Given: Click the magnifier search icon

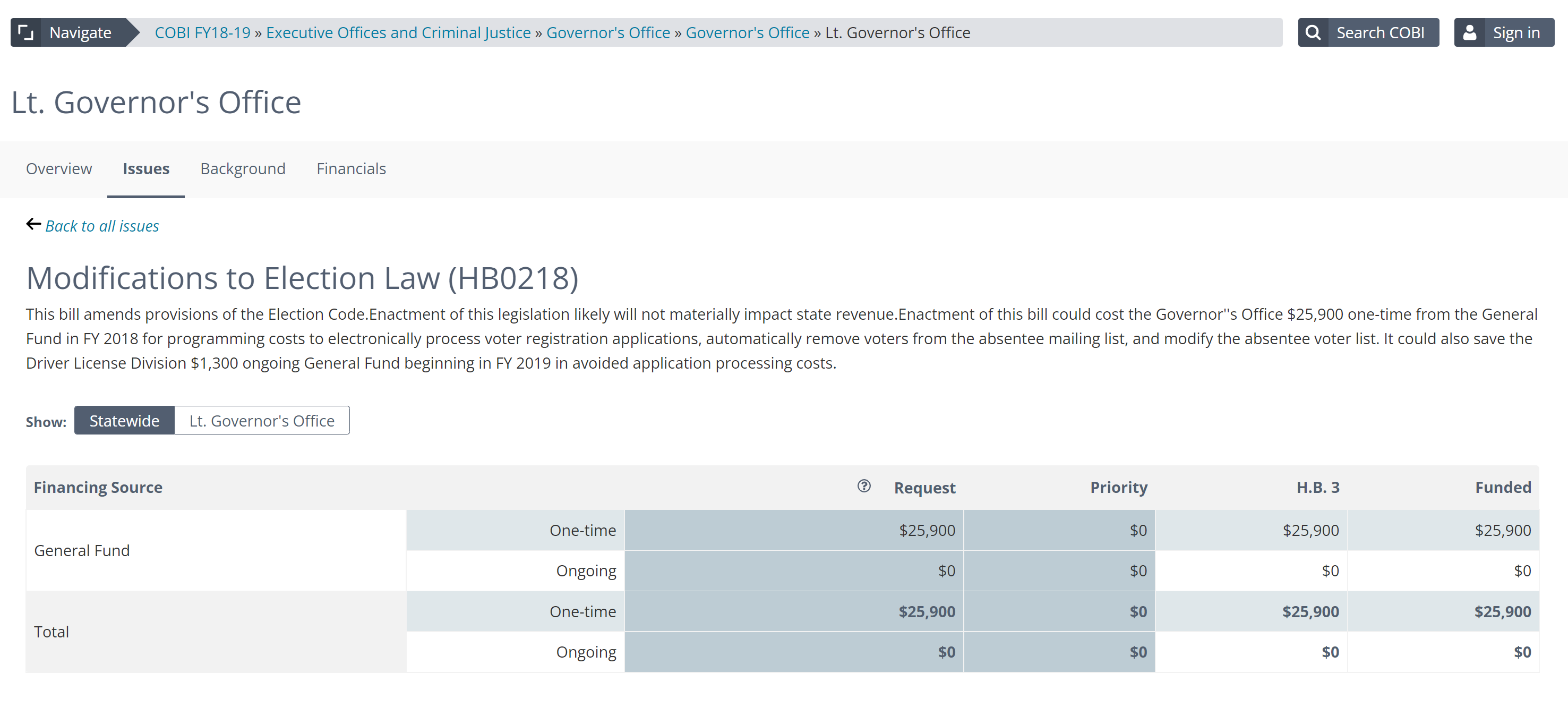Looking at the screenshot, I should click(1313, 32).
